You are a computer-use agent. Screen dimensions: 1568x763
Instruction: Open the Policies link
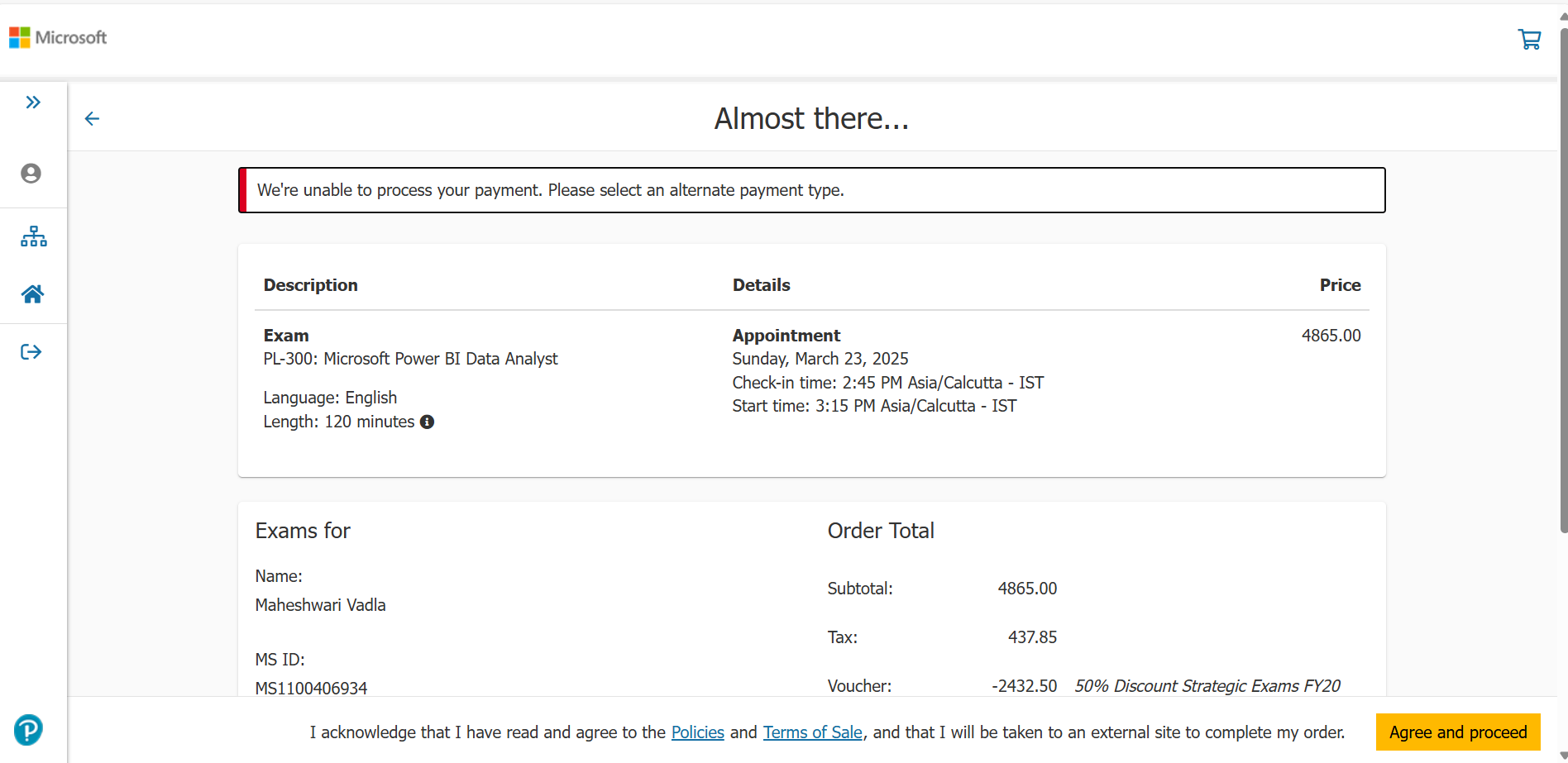[697, 732]
